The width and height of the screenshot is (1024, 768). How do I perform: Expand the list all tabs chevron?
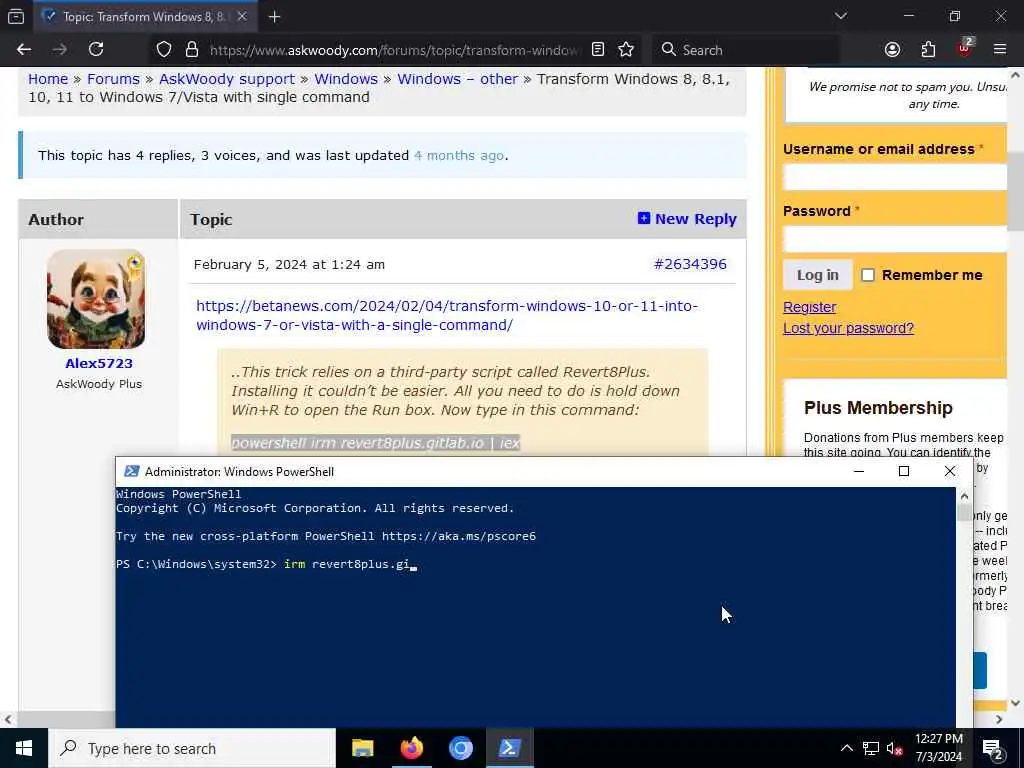point(840,16)
